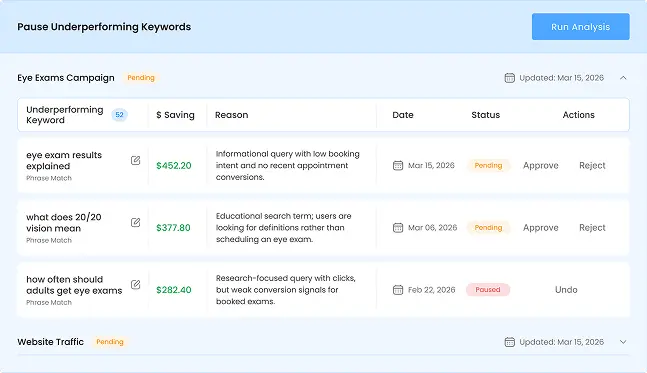Undo the paused keyword action

point(566,290)
